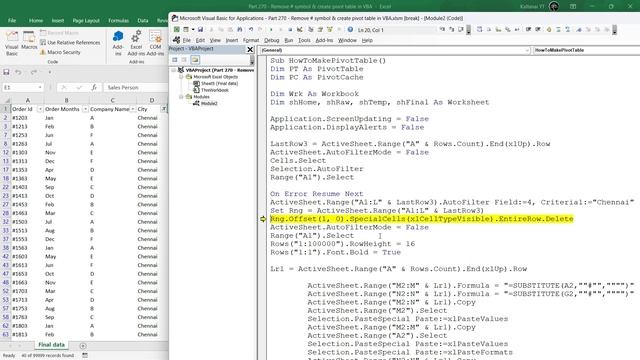The height and width of the screenshot is (360, 640).
Task: Open the Properties Window toolbar icon
Action: 320,30
